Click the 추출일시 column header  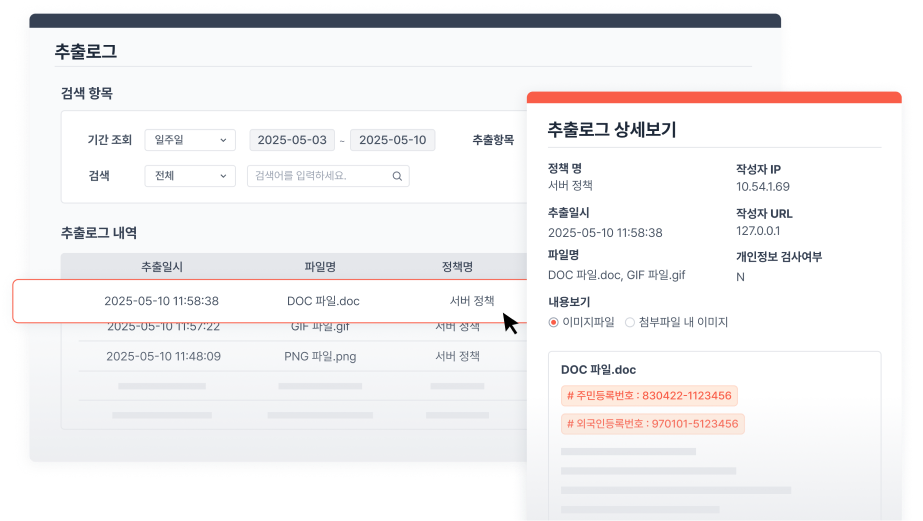pos(162,267)
